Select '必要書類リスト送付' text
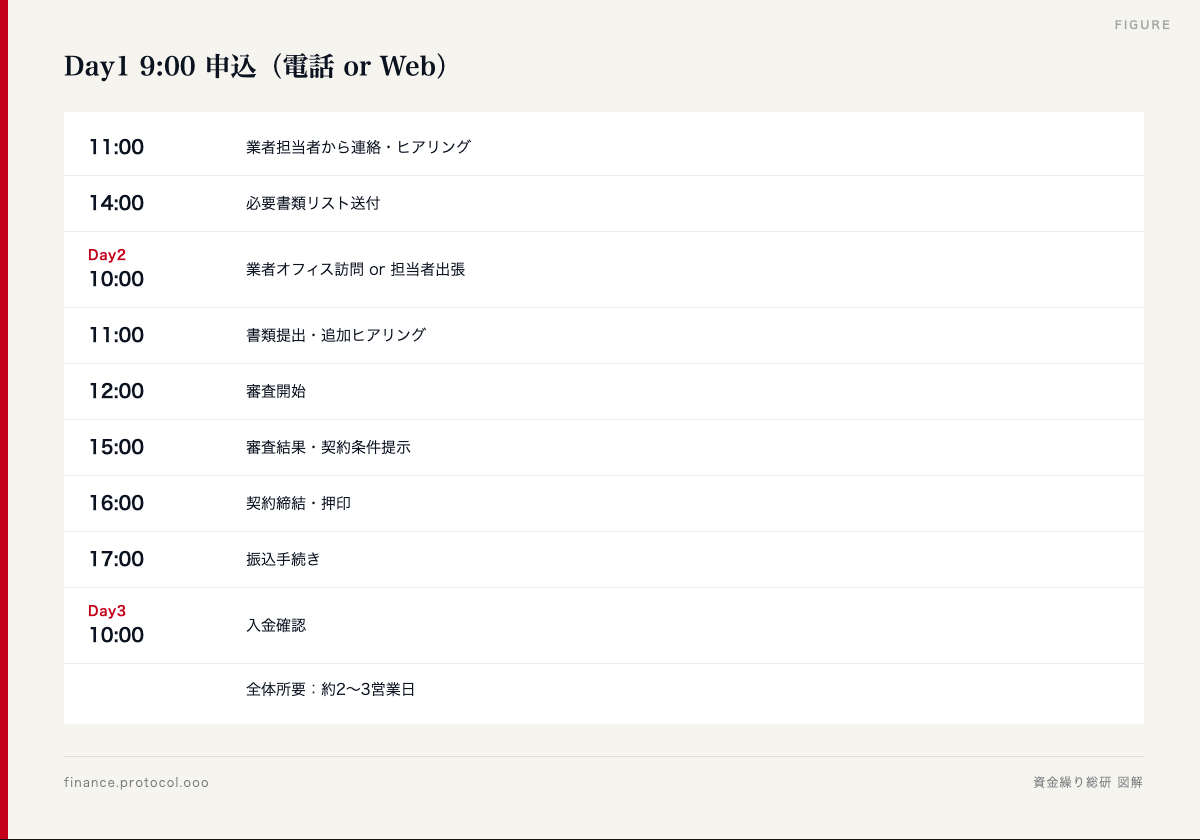 coord(313,203)
